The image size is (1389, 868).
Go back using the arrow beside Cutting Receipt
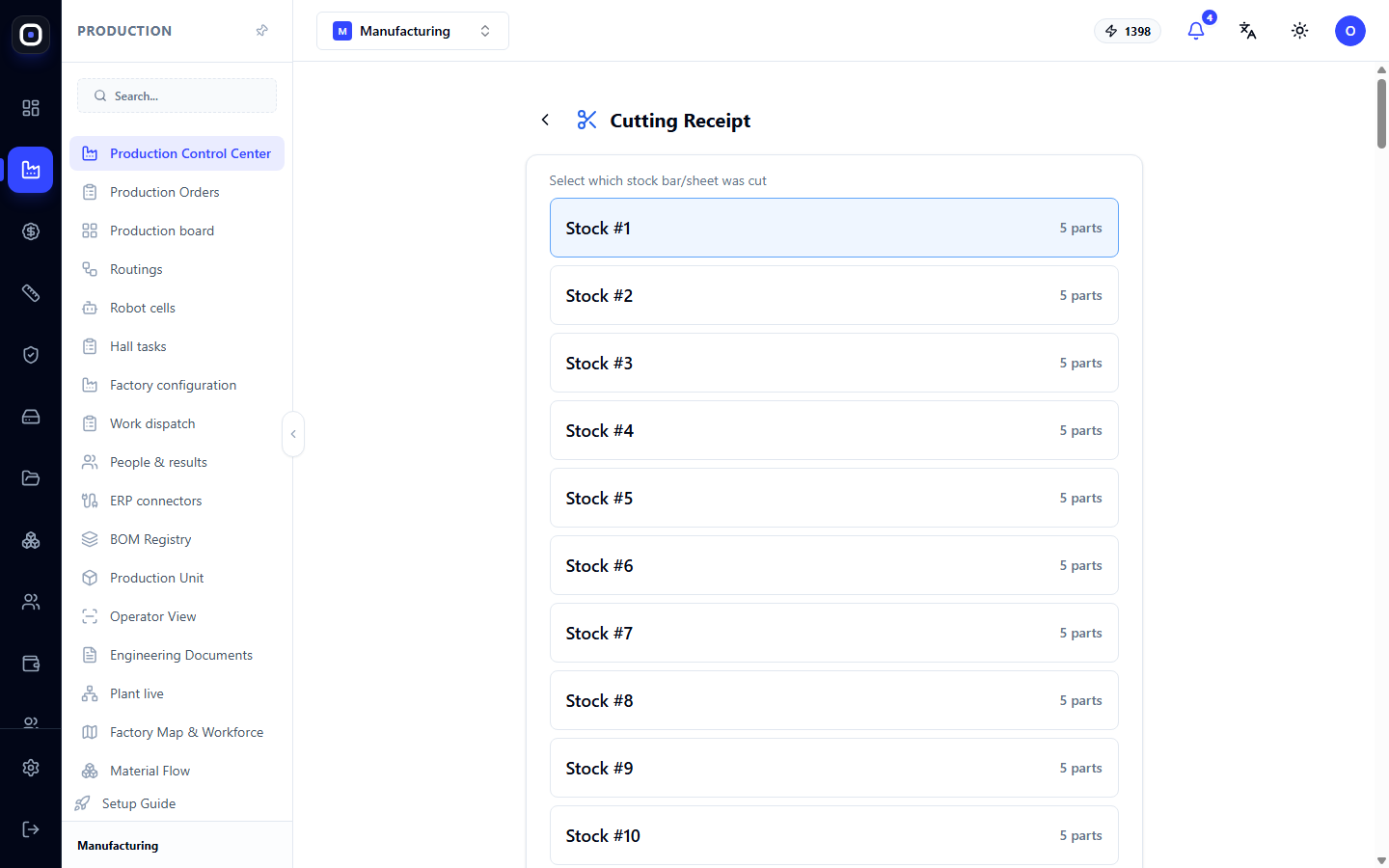(545, 120)
